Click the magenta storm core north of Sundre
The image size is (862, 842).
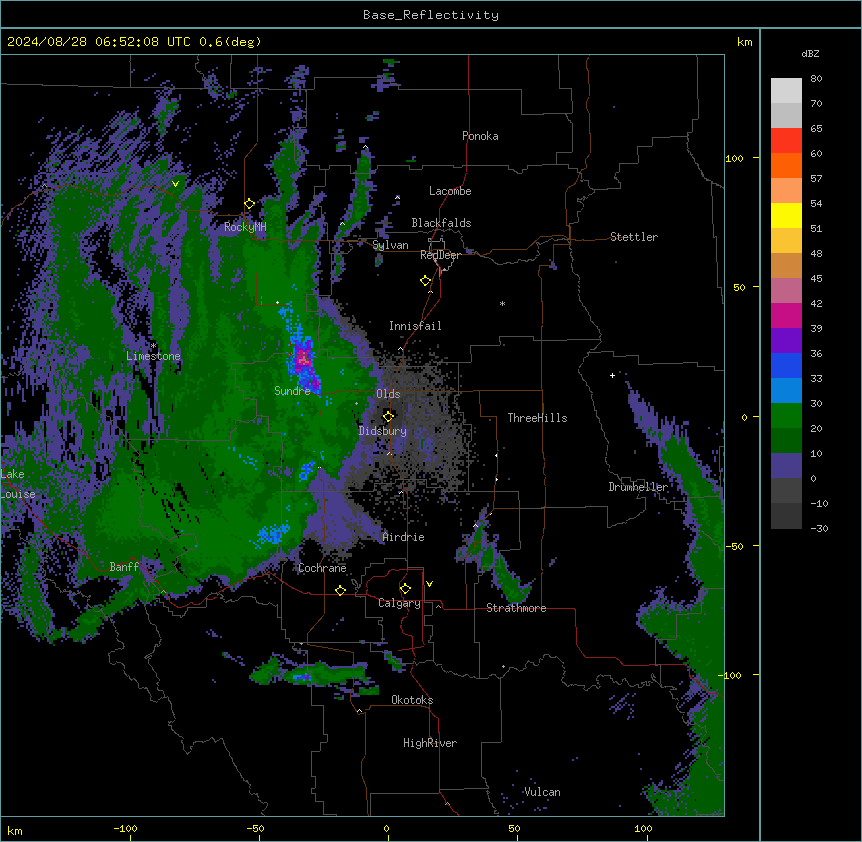[x=303, y=360]
